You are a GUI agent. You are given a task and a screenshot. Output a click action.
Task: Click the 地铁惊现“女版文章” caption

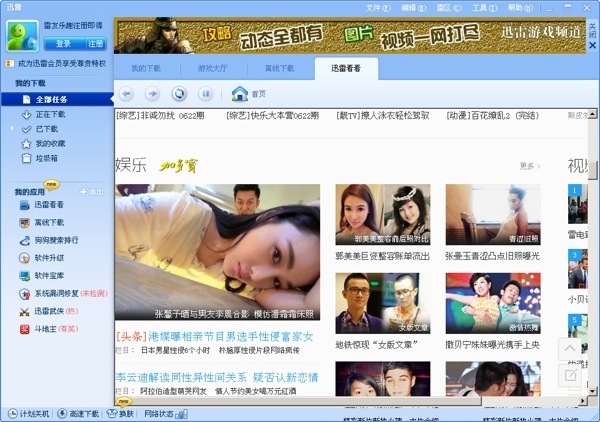pyautogui.click(x=376, y=345)
